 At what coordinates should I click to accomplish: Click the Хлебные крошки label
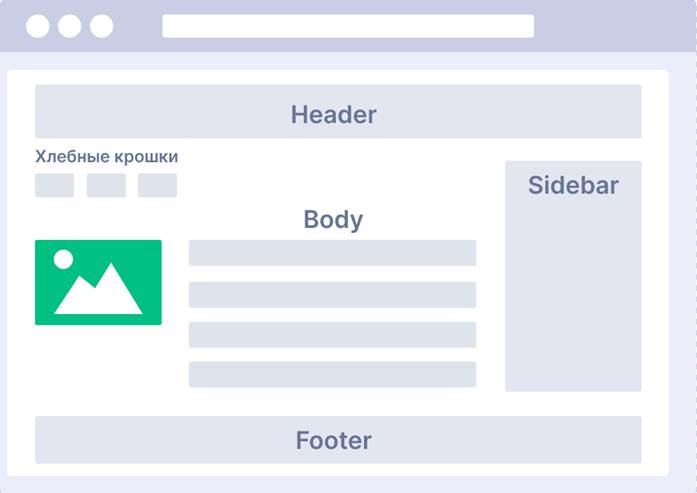[107, 156]
